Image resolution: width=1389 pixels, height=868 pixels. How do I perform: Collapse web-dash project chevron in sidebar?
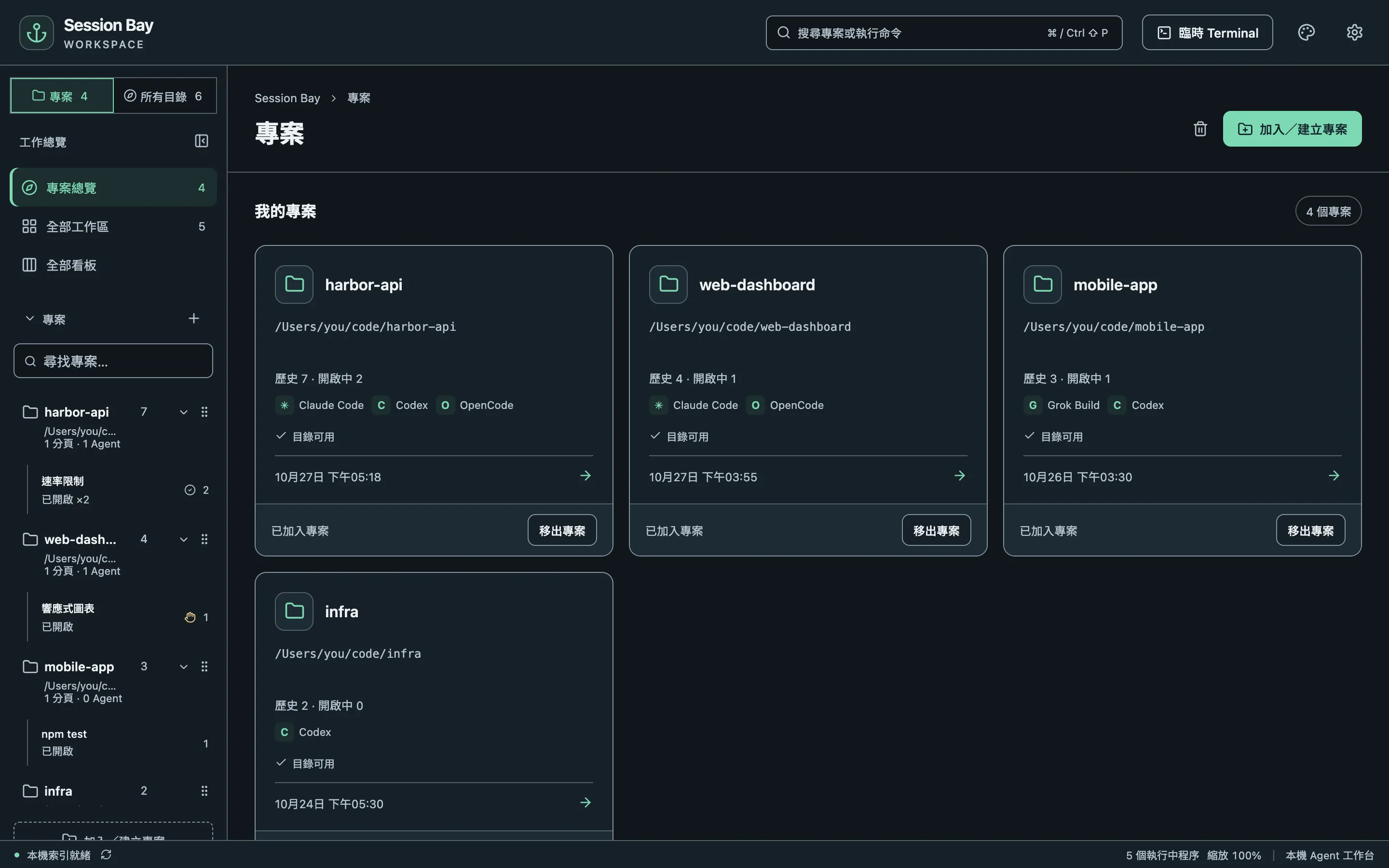click(x=184, y=540)
